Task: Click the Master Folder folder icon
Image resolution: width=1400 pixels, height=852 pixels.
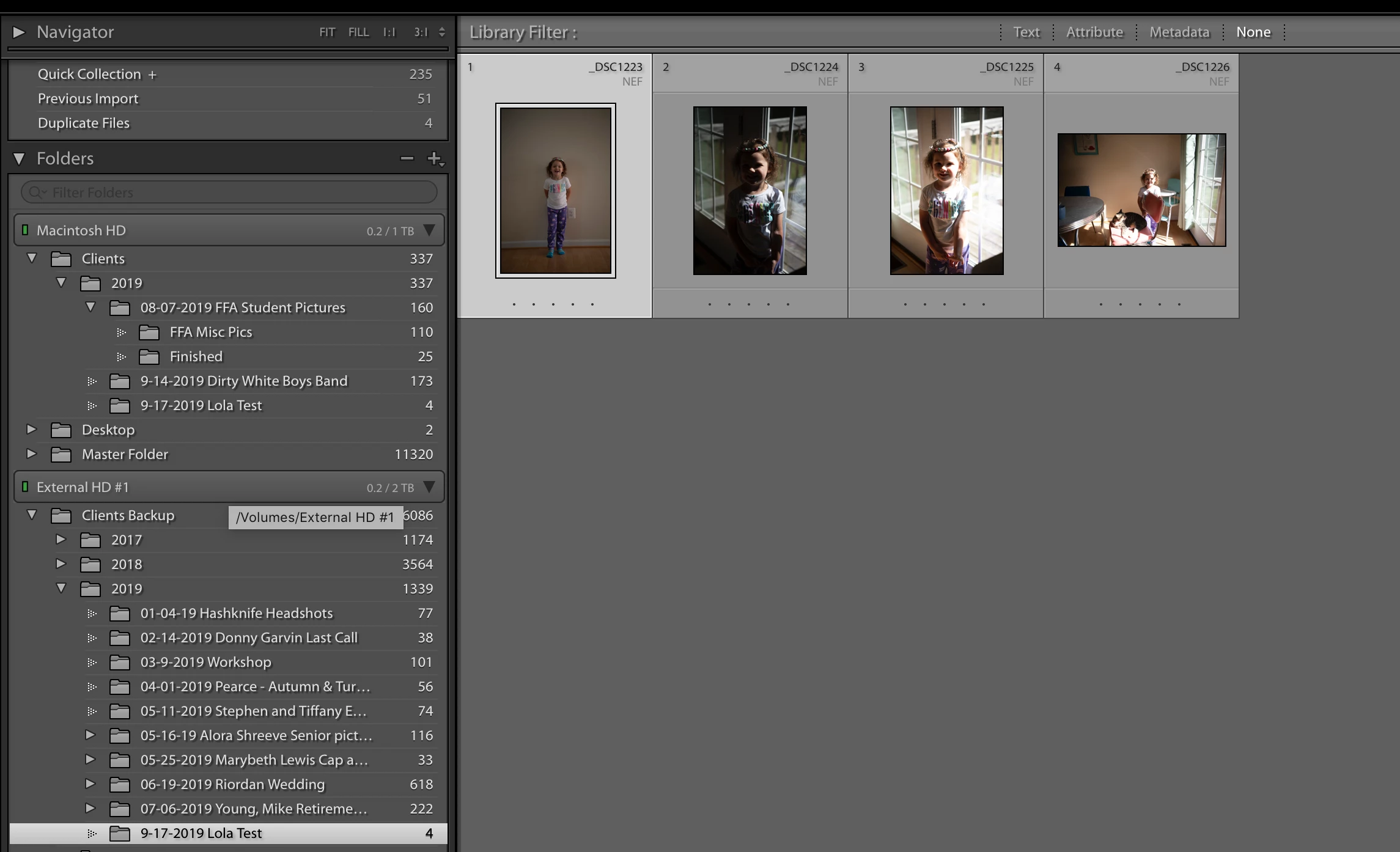Action: point(61,455)
